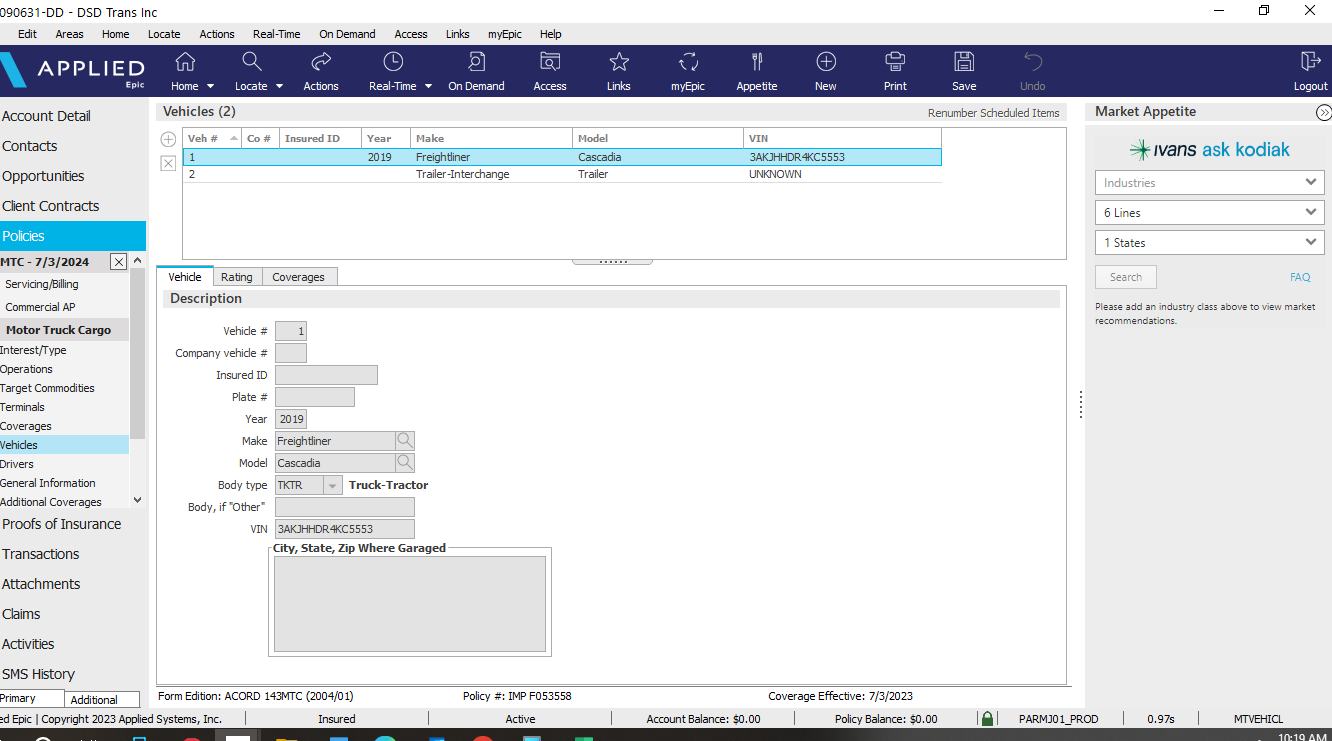Click the City, State, Zip Where Garaged box
The image size is (1332, 741).
point(410,604)
